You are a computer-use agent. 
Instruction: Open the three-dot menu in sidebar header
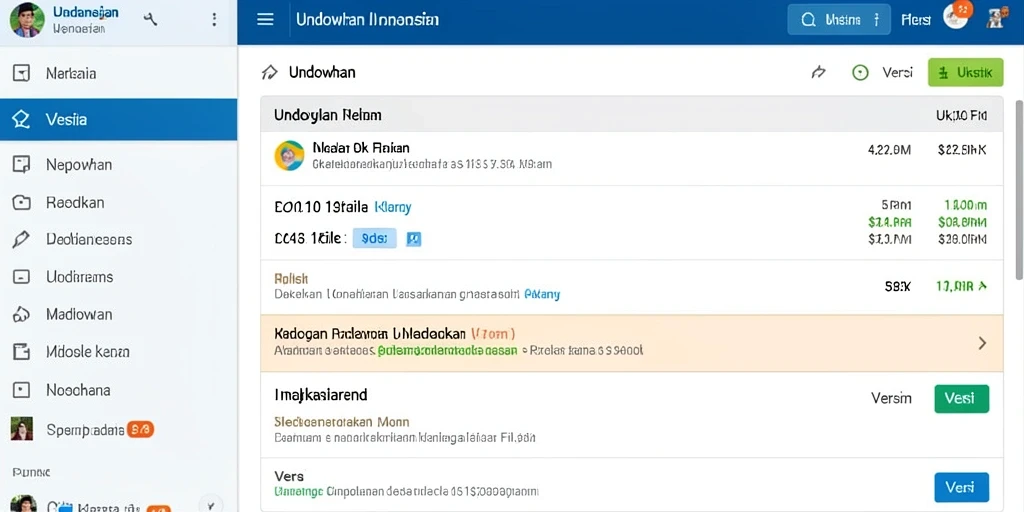tap(214, 19)
